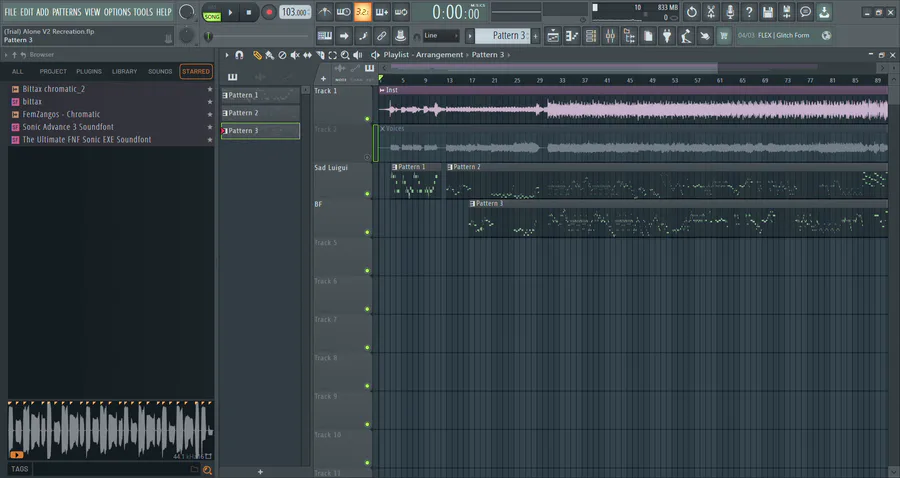Toggle step editing mode icon
Screen dimensions: 900x478
point(363,36)
